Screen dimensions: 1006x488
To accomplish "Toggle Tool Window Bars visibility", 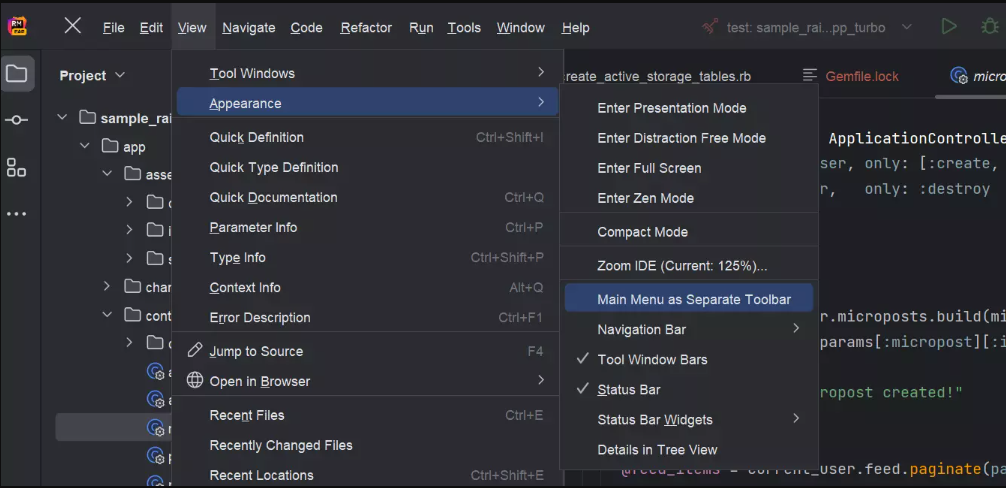I will [x=652, y=359].
